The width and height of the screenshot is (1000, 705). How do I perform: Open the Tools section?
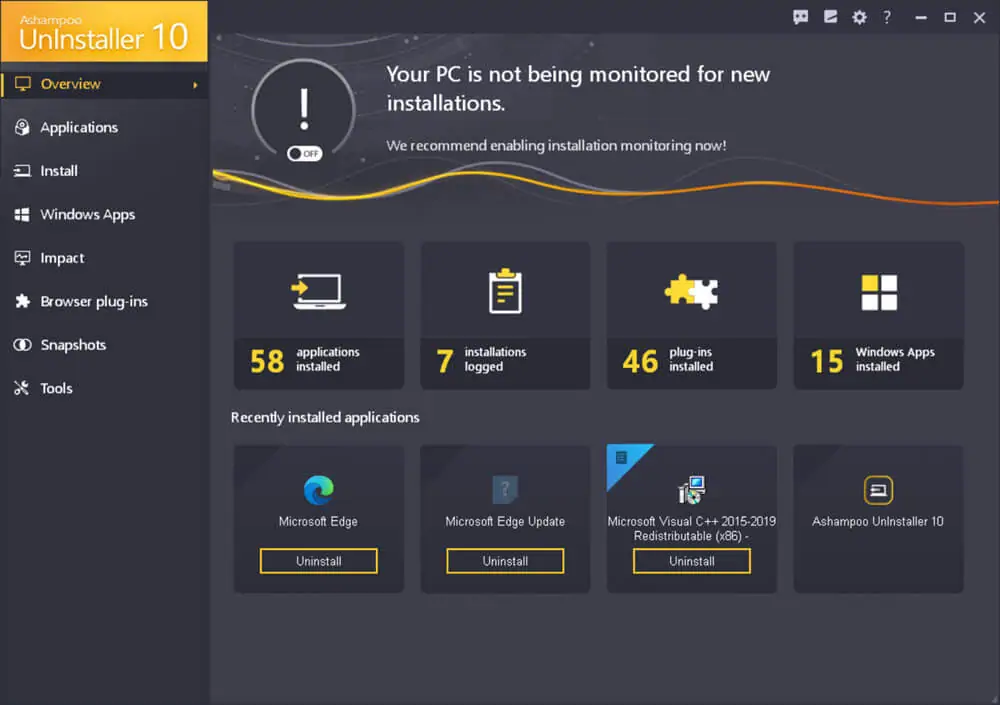[x=104, y=388]
